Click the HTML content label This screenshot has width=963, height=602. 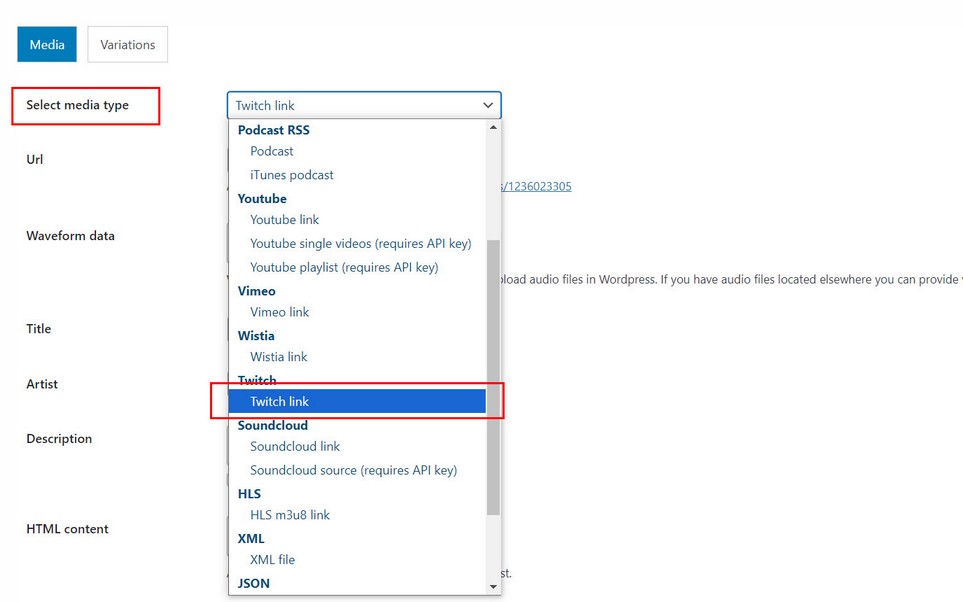67,529
